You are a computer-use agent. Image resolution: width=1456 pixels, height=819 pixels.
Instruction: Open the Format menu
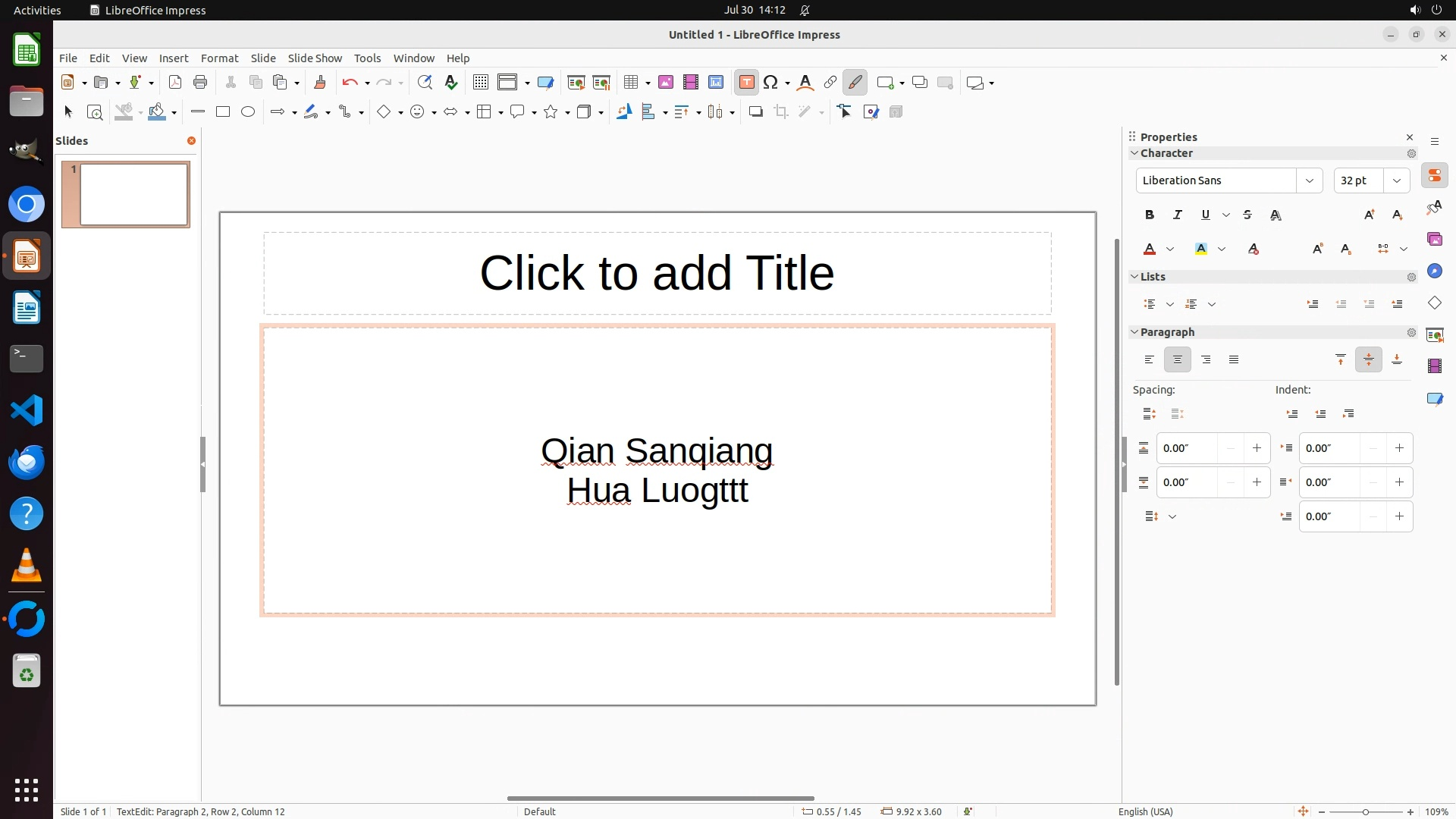click(219, 58)
